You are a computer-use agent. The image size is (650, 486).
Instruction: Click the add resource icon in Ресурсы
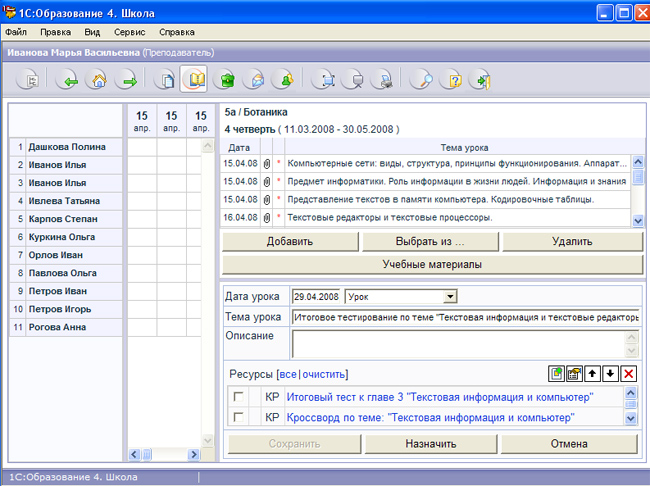(x=556, y=374)
